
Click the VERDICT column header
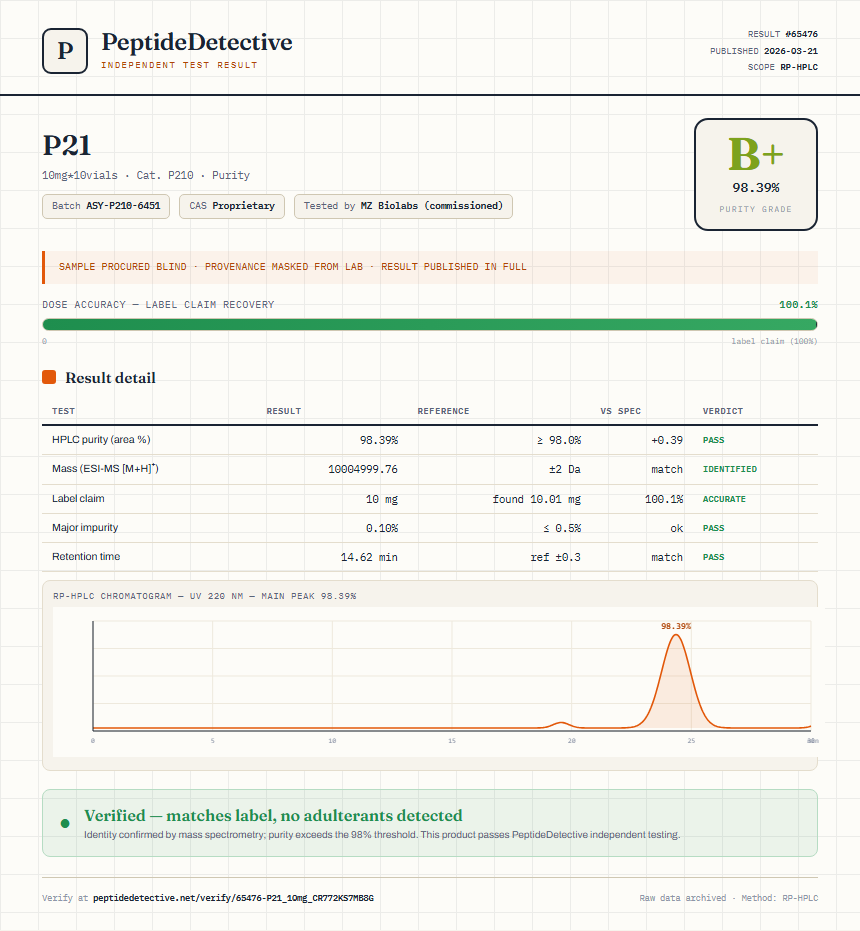[723, 411]
